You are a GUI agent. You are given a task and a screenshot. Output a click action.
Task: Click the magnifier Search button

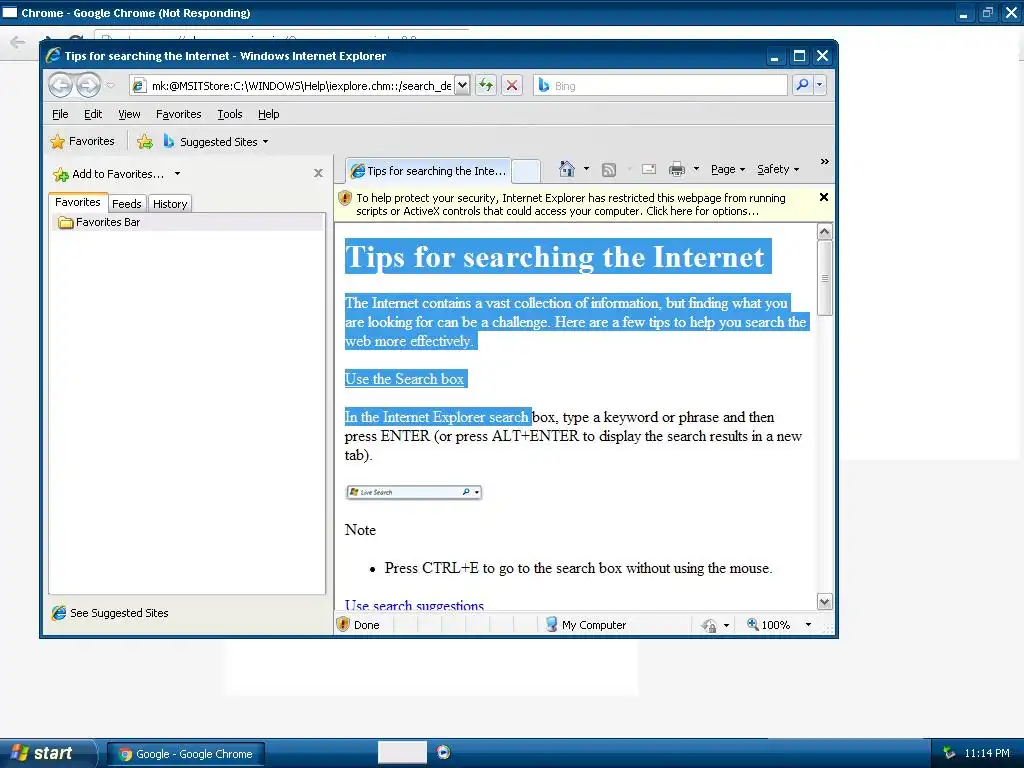pos(802,85)
